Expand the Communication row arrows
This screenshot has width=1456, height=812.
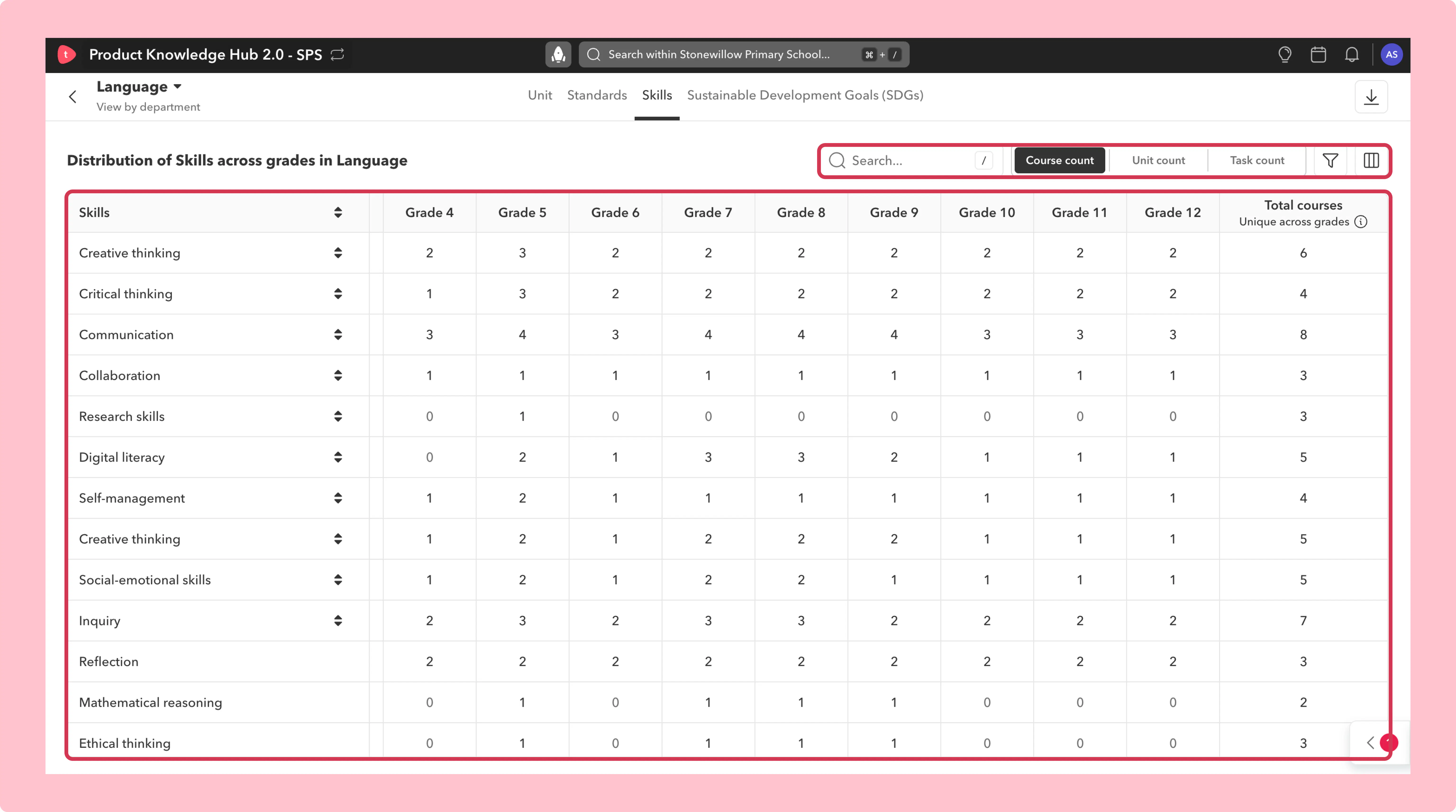[x=338, y=334]
